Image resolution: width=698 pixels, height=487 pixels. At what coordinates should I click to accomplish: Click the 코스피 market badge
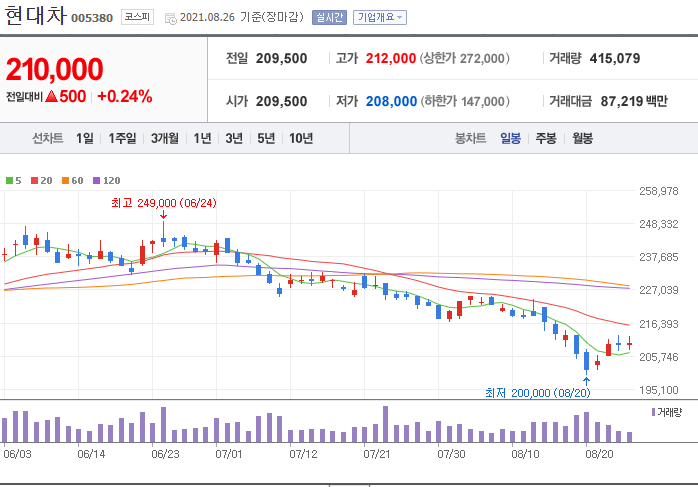pyautogui.click(x=137, y=17)
